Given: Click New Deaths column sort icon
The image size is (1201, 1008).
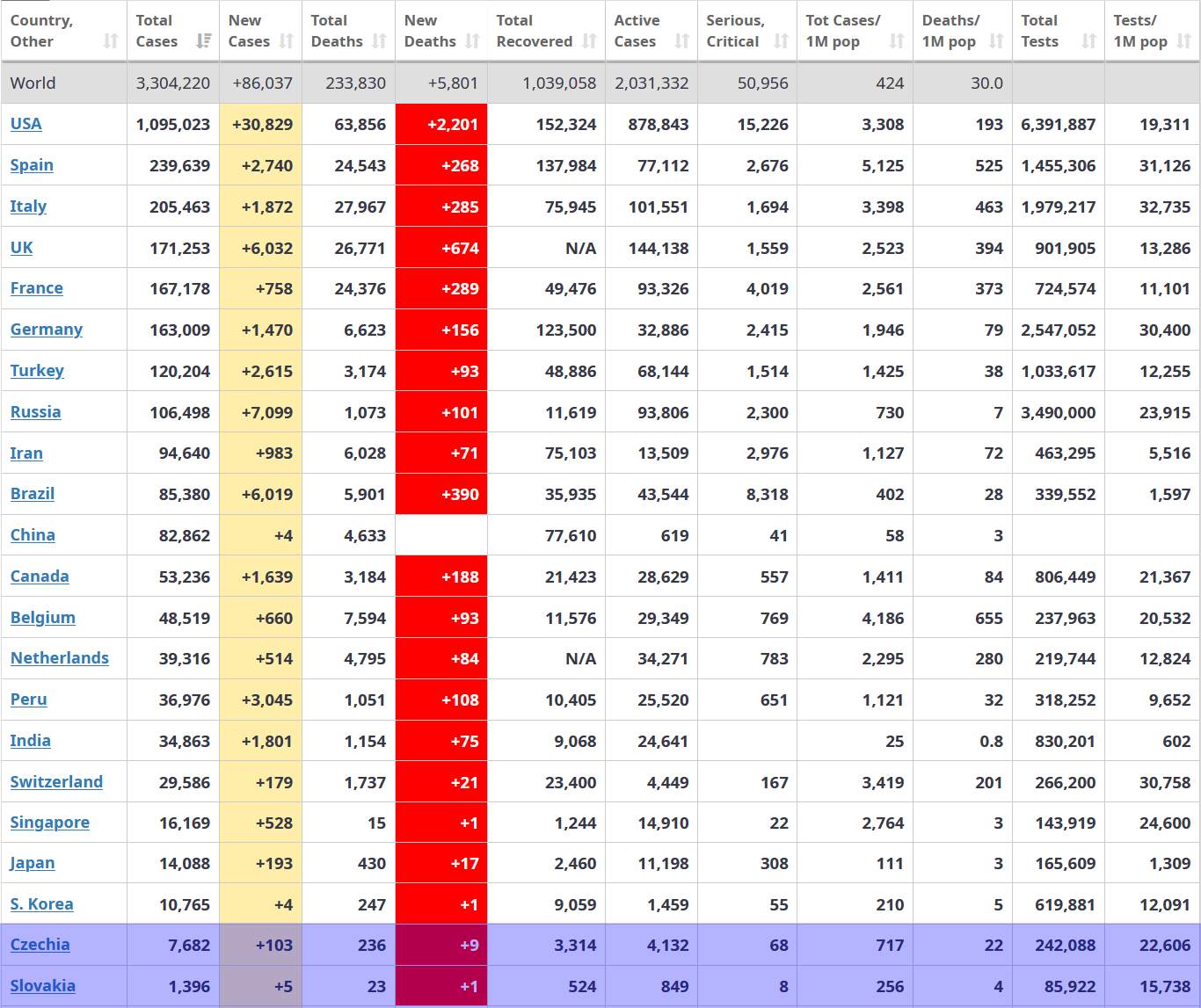Looking at the screenshot, I should coord(472,41).
